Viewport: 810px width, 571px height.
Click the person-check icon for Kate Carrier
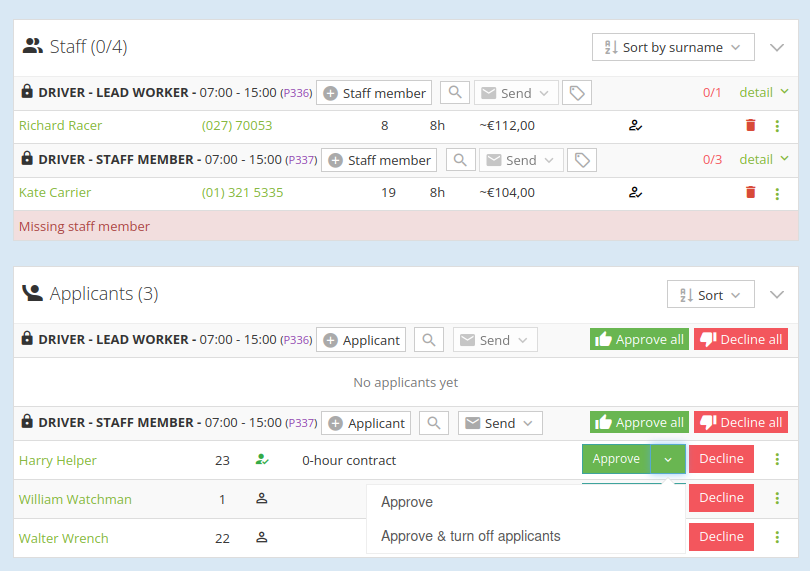(x=635, y=192)
